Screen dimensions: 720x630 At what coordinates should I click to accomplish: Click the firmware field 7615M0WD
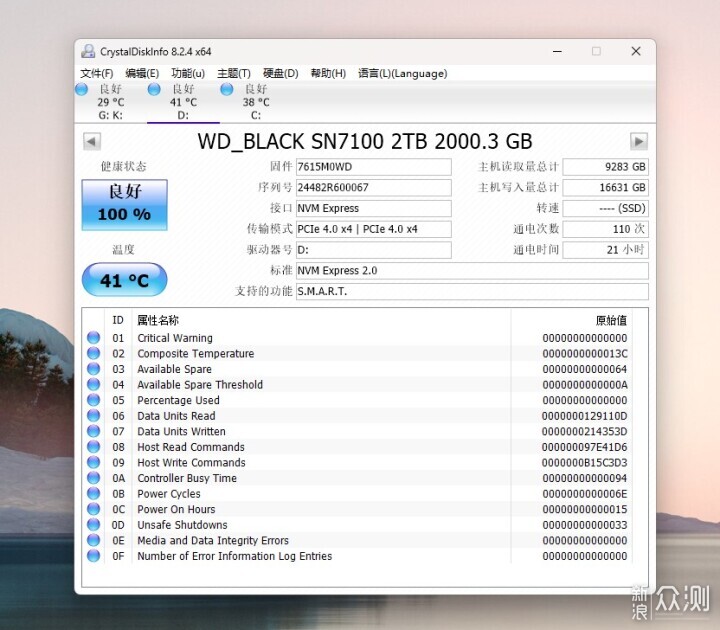click(x=373, y=167)
